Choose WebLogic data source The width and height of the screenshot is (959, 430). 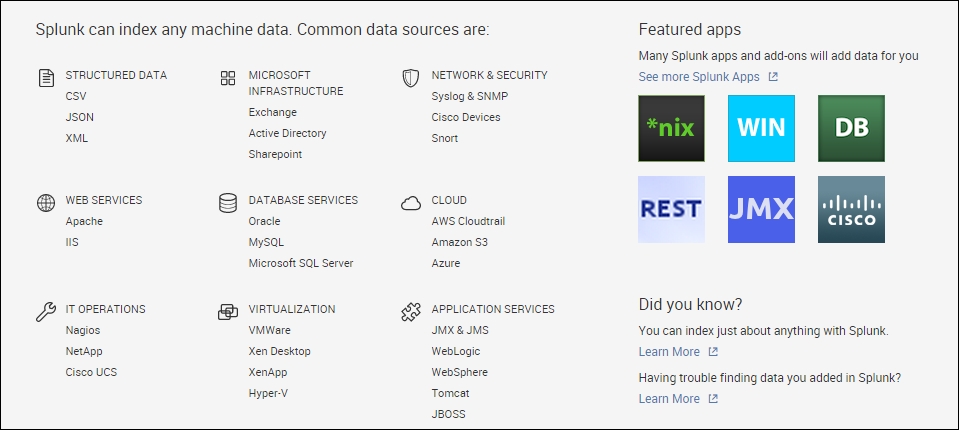(x=456, y=351)
